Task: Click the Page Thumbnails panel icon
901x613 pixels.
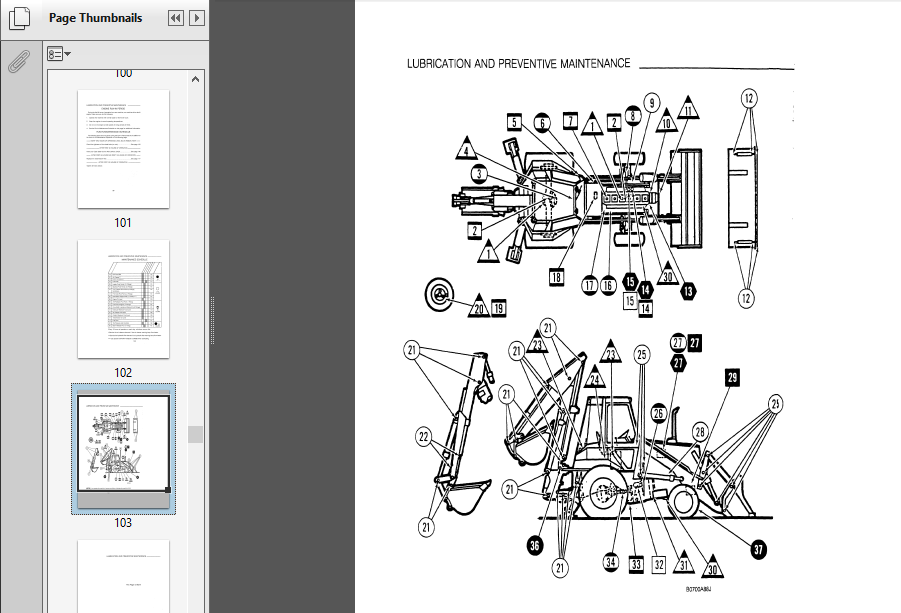Action: pyautogui.click(x=20, y=18)
